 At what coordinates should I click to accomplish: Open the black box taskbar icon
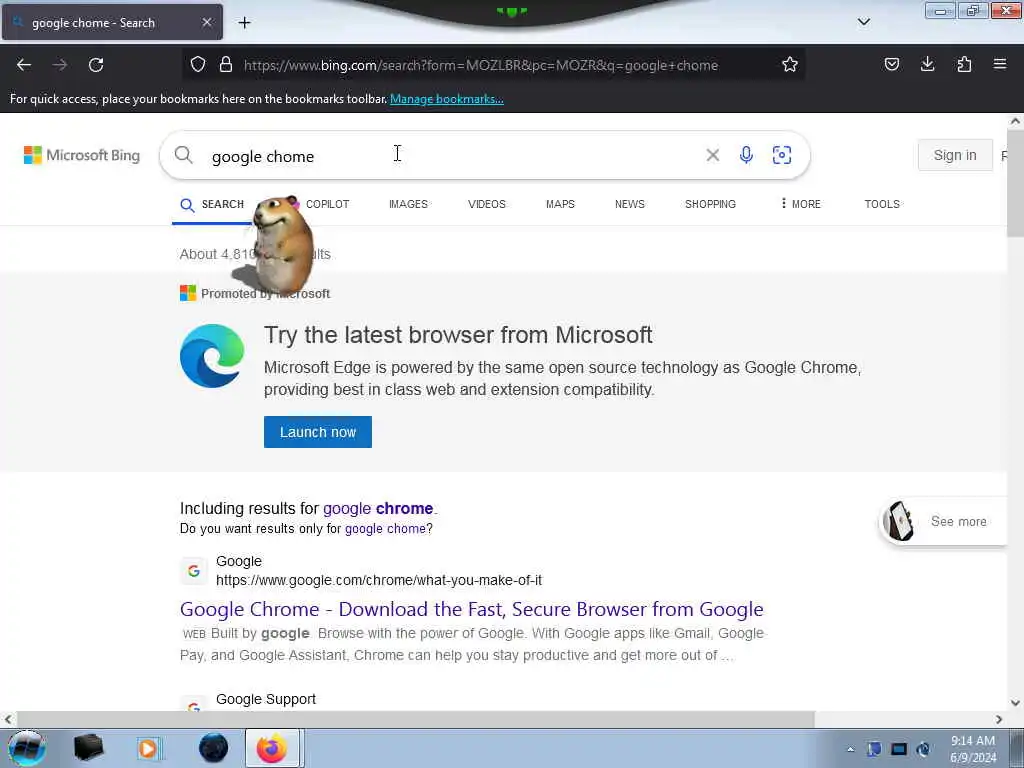click(89, 748)
